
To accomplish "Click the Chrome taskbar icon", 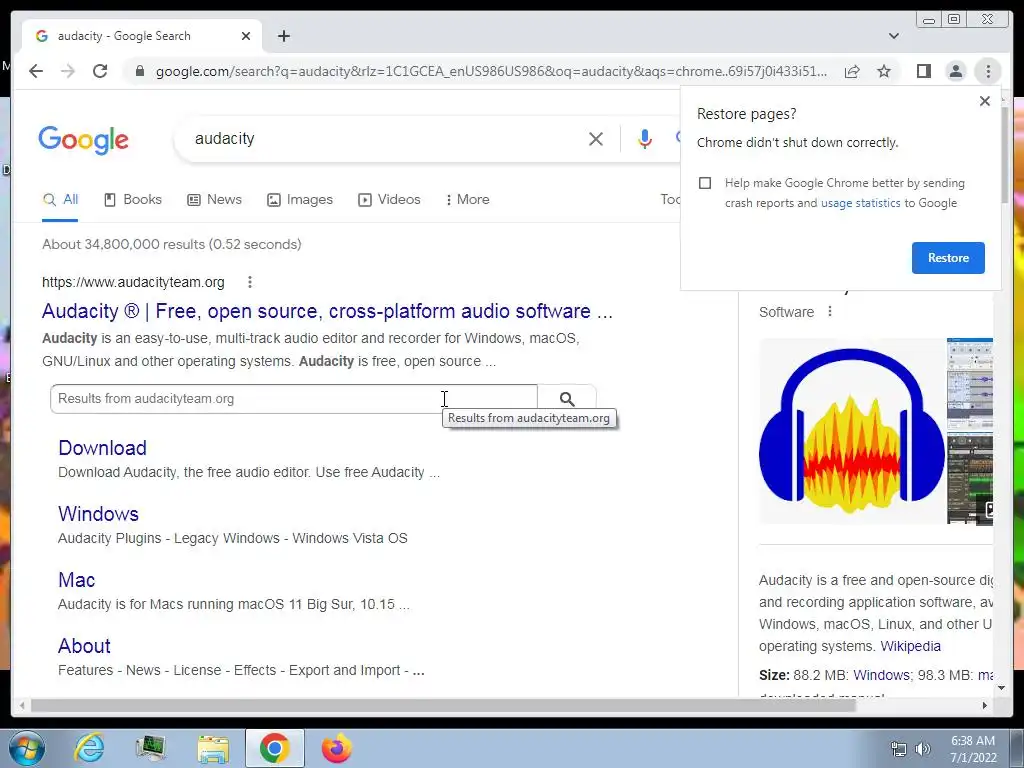I will (x=275, y=749).
